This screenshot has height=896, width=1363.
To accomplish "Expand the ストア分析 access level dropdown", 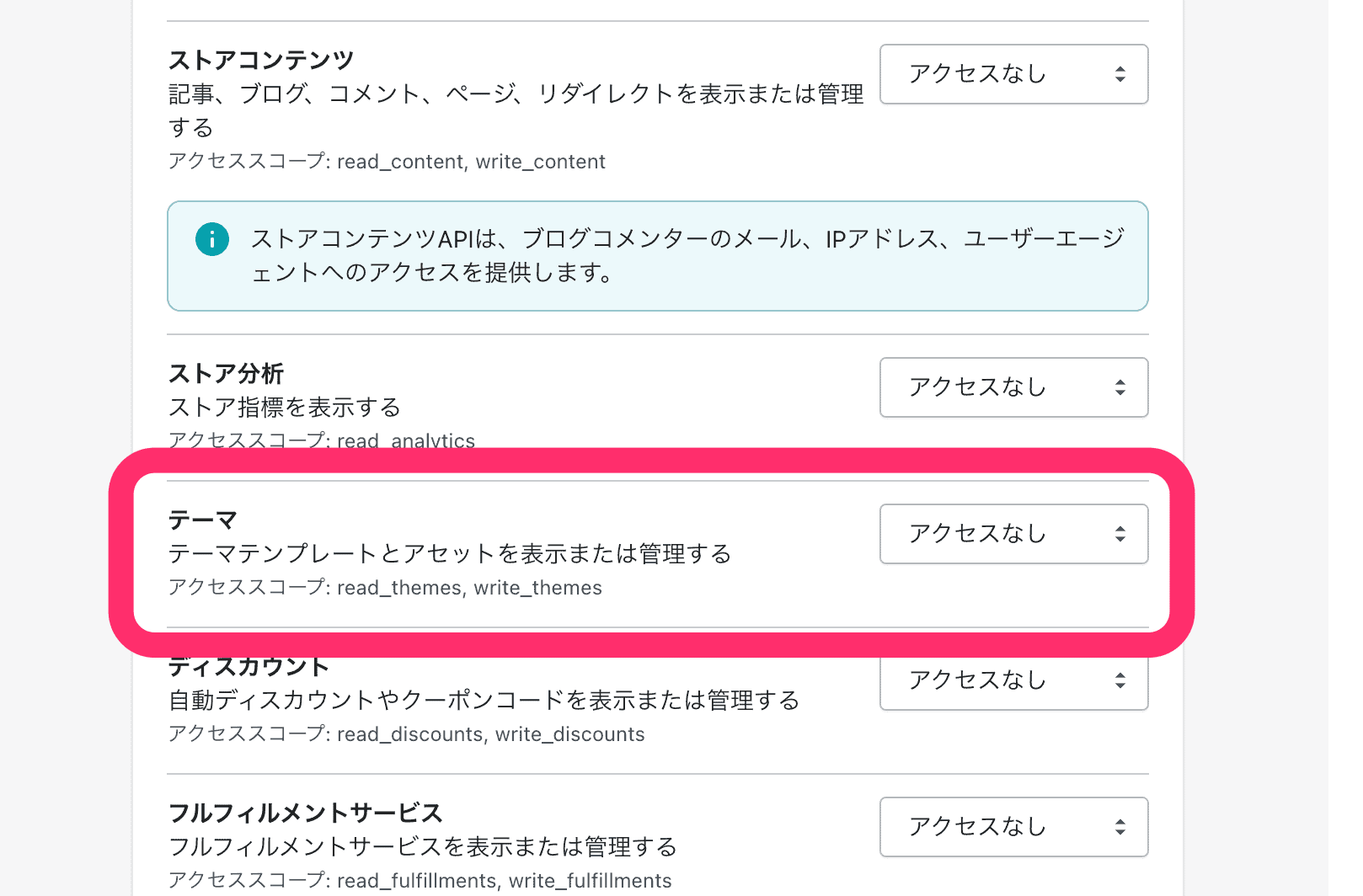I will click(1013, 387).
